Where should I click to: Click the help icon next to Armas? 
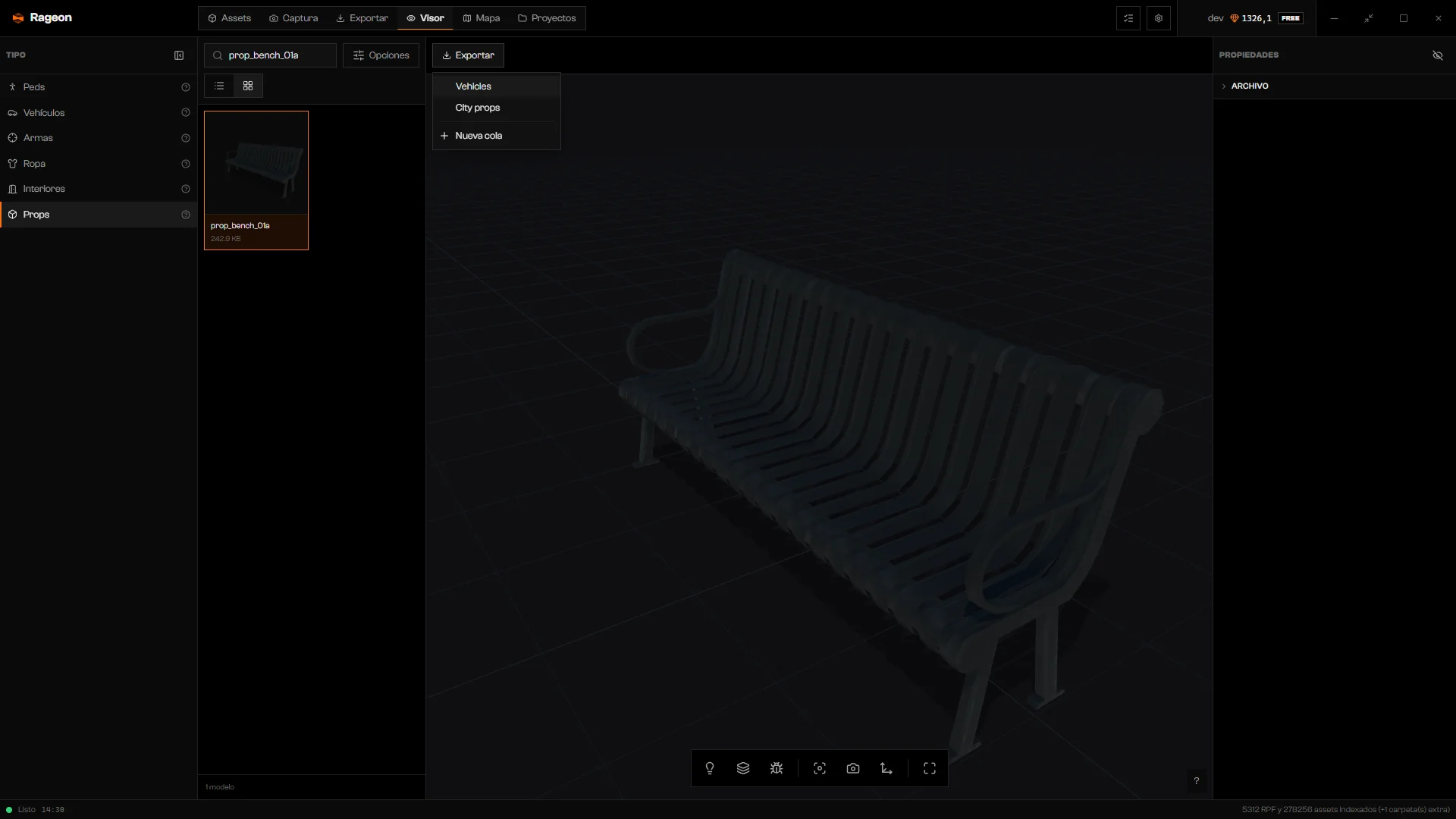pyautogui.click(x=186, y=138)
